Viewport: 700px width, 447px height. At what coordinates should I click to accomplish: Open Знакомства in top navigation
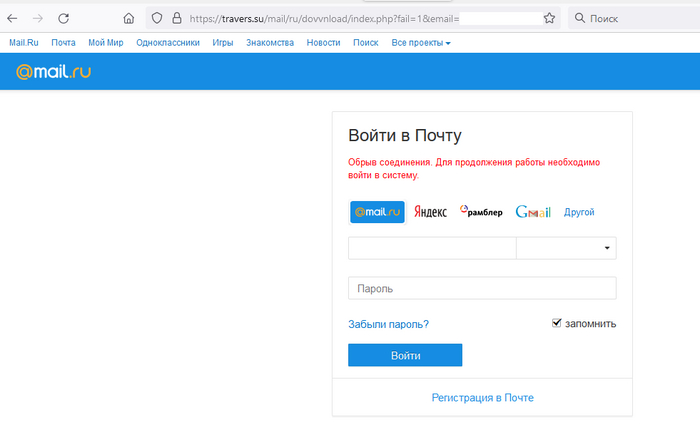point(270,43)
